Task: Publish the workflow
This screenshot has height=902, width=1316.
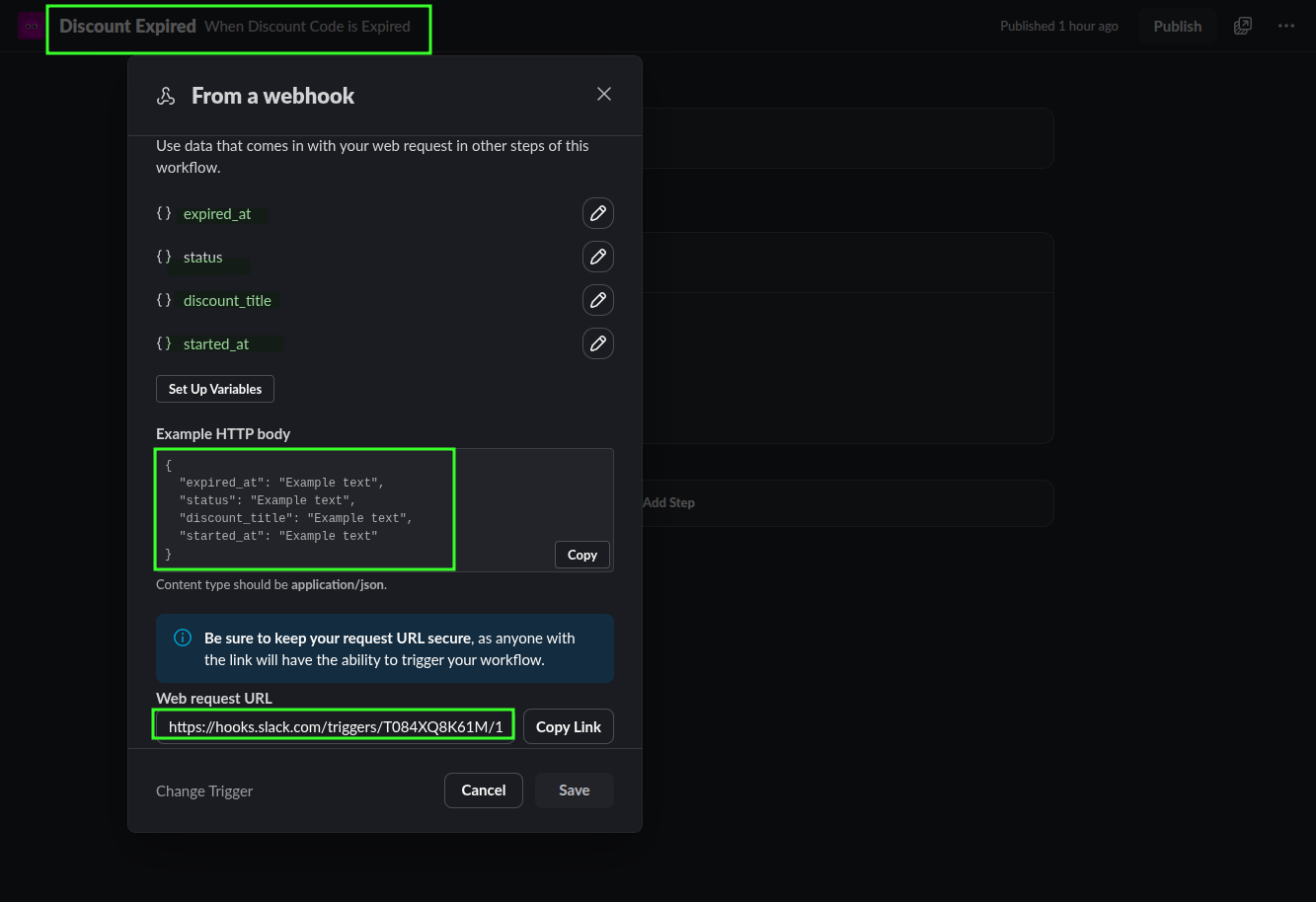Action: coord(1178,26)
